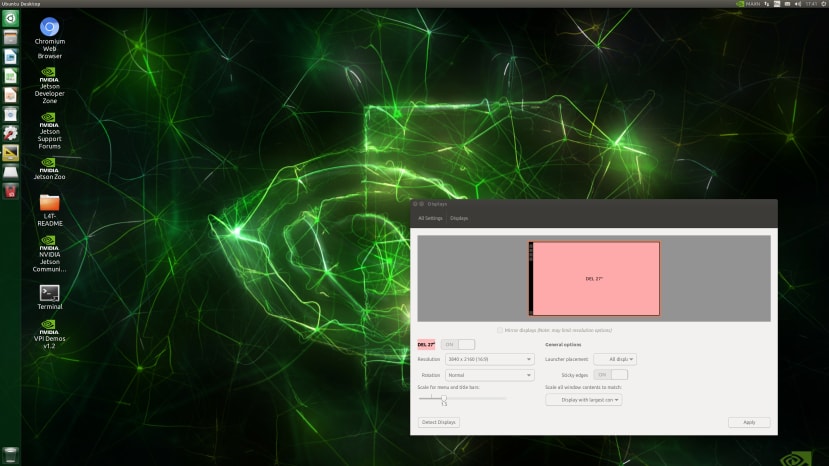Open VPI Demos v1.2 desktop shortcut
The width and height of the screenshot is (829, 466).
(50, 334)
